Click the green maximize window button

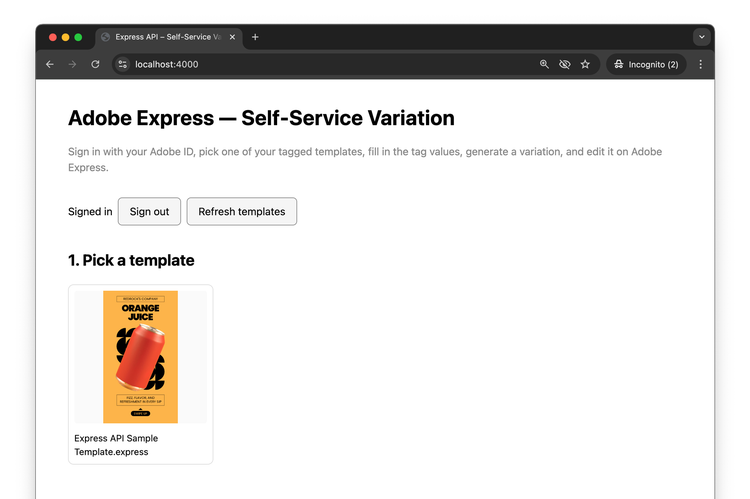coord(78,37)
